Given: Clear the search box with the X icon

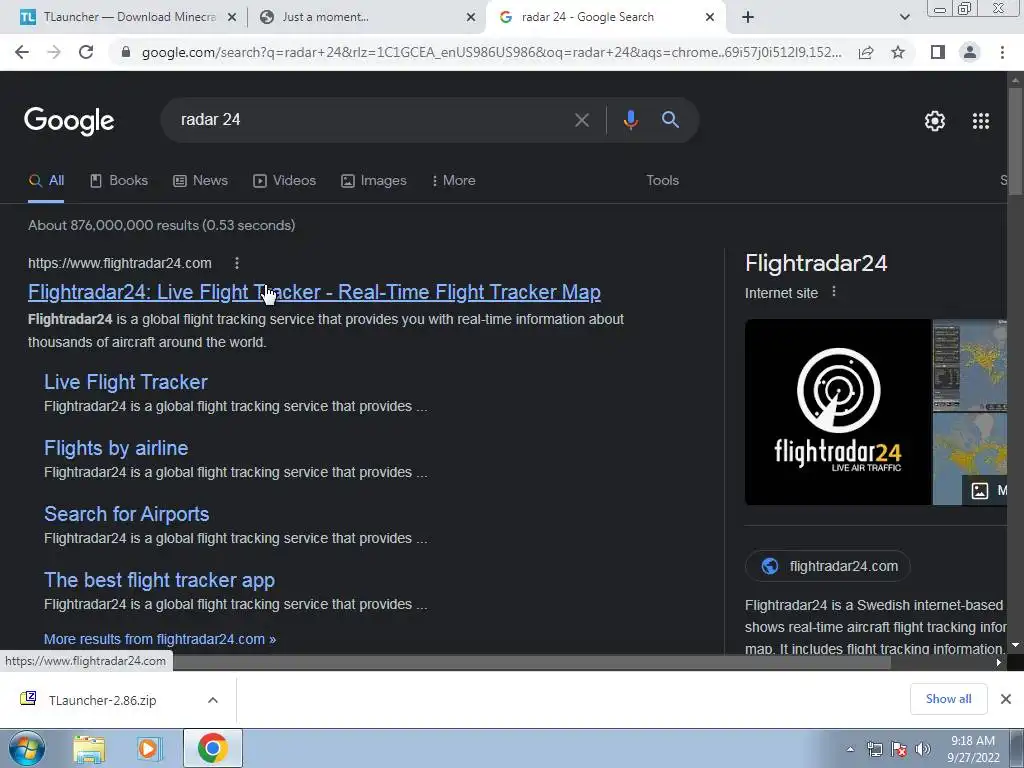Looking at the screenshot, I should pos(581,120).
